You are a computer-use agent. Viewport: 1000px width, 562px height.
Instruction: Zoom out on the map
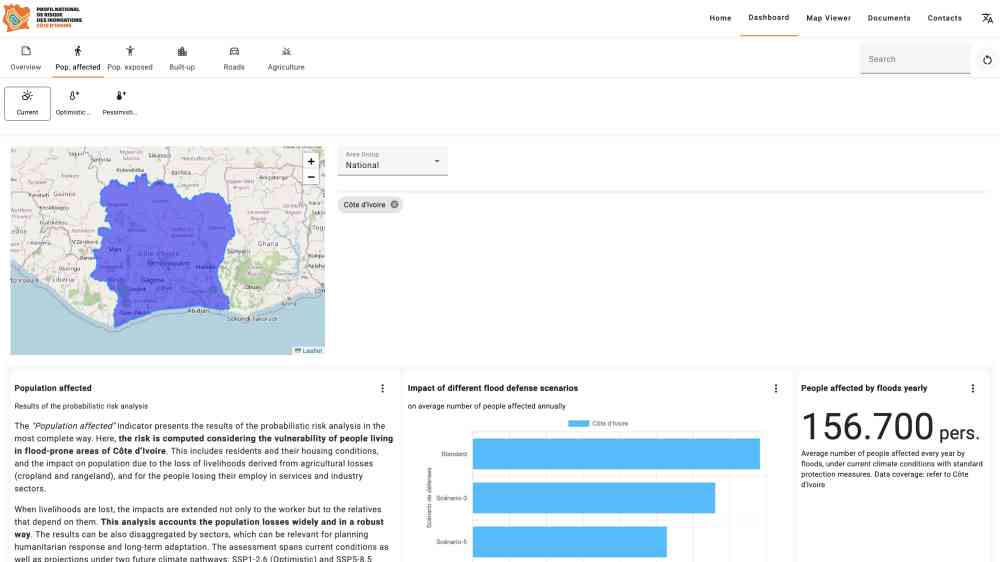[x=311, y=177]
